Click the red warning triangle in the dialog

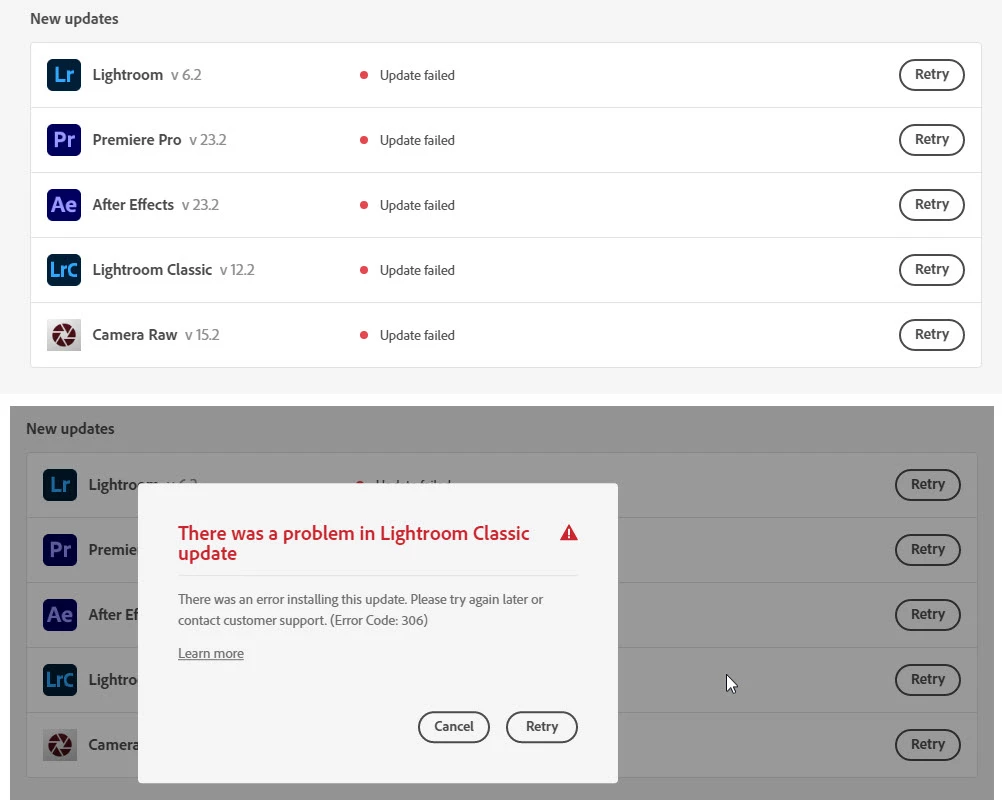coord(569,533)
